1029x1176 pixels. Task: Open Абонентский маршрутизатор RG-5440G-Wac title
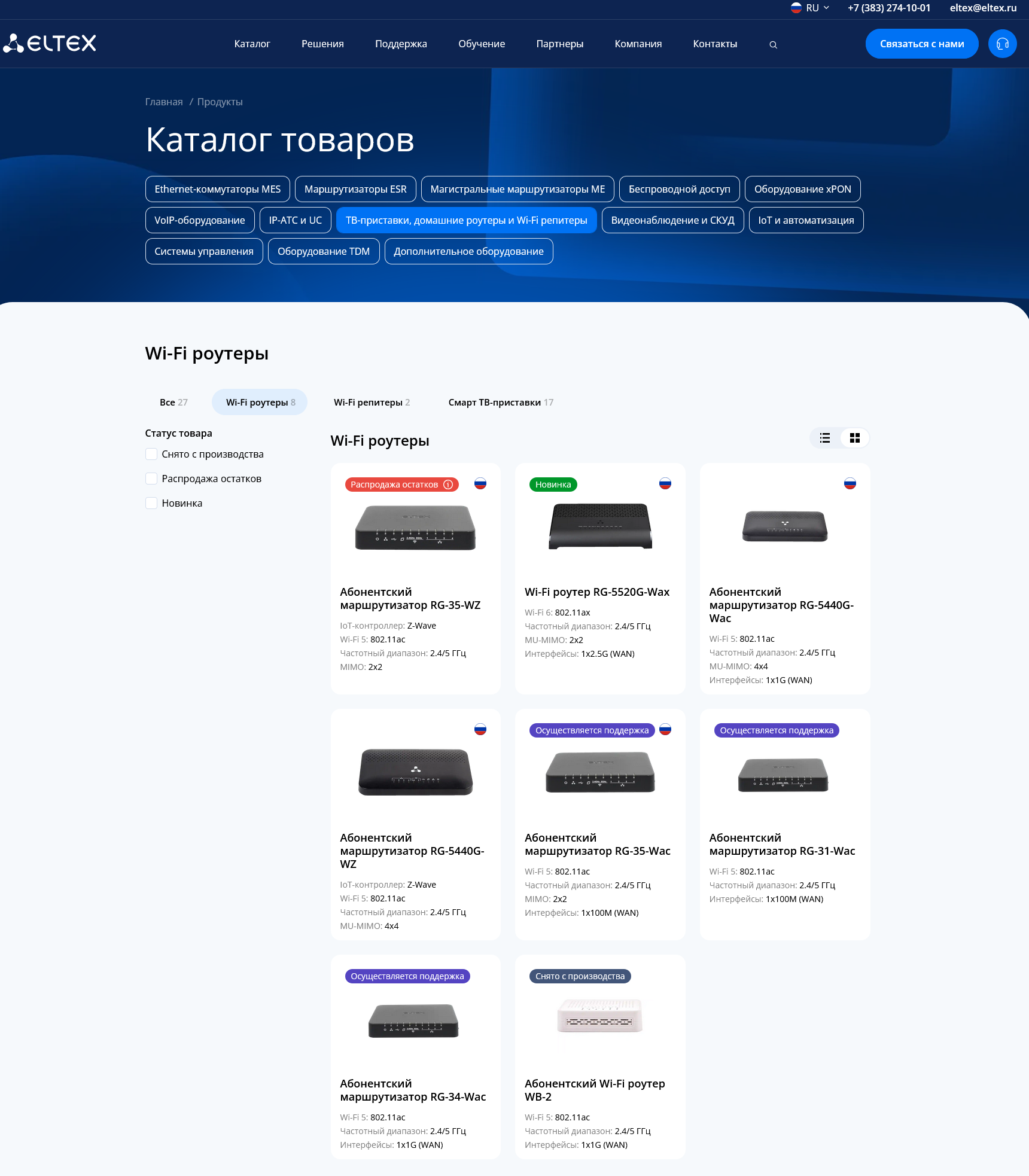[781, 605]
